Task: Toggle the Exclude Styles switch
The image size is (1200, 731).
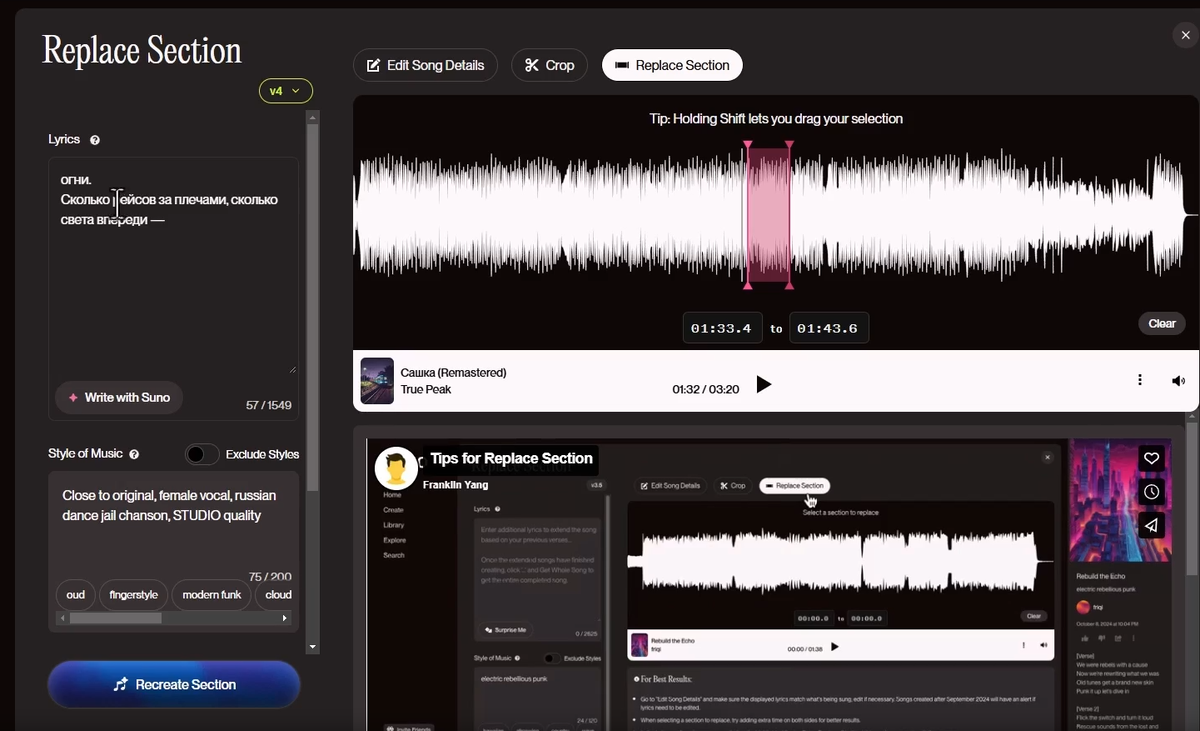Action: [202, 454]
